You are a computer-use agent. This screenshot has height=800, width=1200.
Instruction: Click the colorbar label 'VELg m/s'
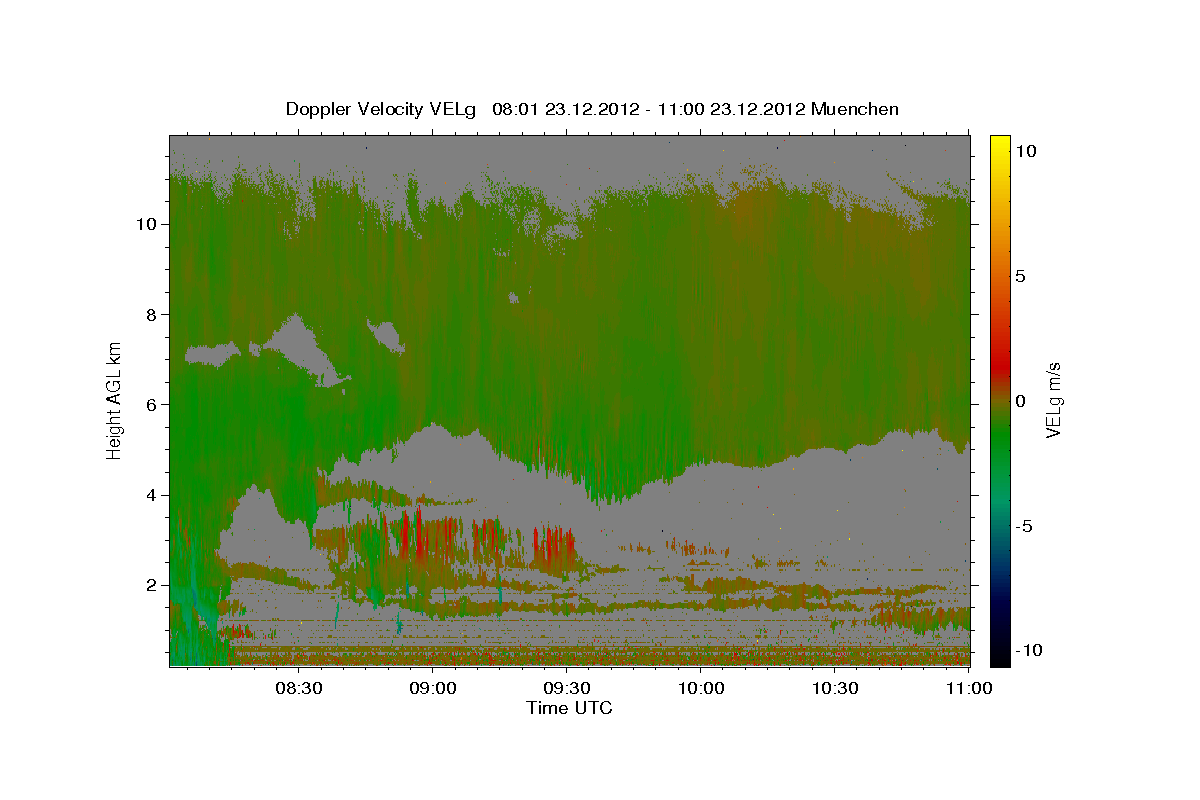[x=1053, y=401]
